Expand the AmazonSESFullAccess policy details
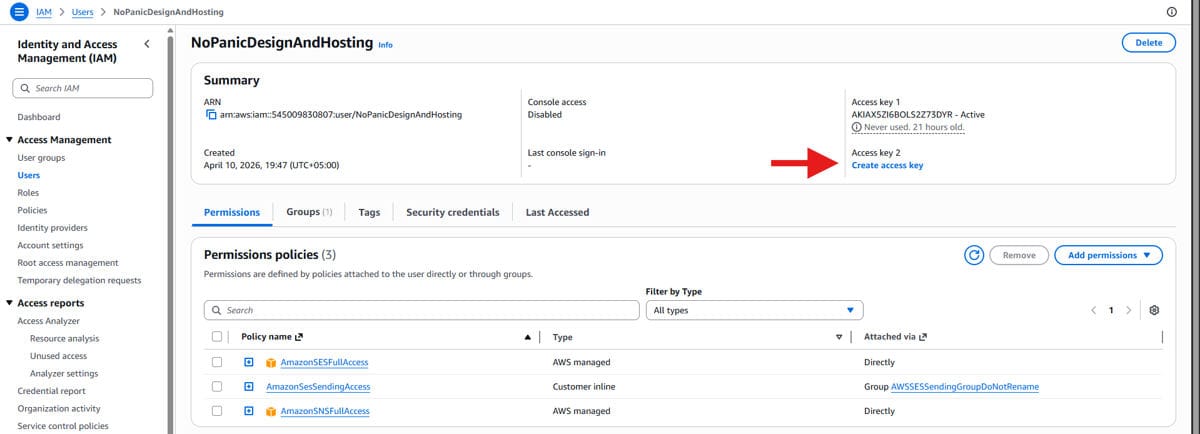Screen dimensions: 1200x434 point(249,362)
